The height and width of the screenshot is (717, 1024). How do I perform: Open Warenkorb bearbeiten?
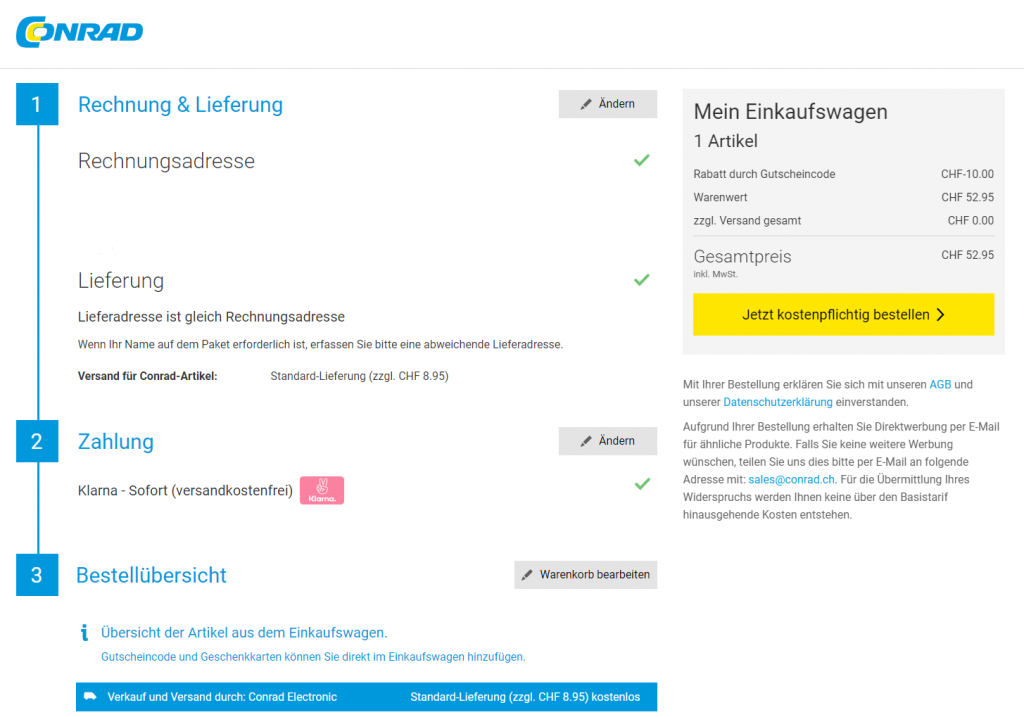click(585, 575)
